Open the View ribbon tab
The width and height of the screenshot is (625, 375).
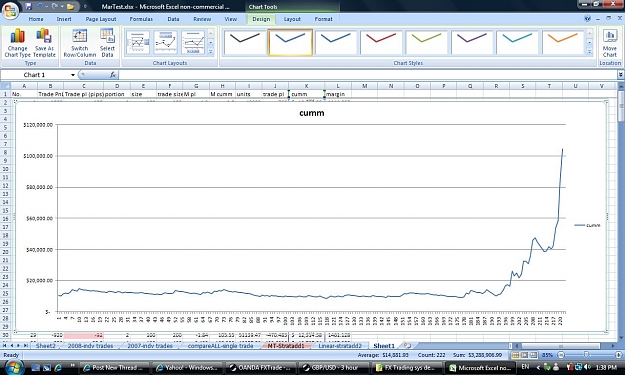(x=230, y=19)
